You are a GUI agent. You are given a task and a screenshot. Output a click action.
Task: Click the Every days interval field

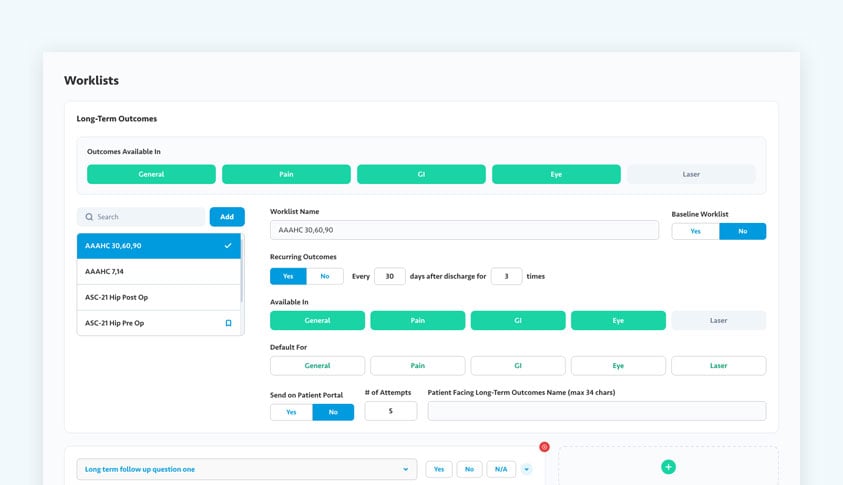[x=390, y=276]
